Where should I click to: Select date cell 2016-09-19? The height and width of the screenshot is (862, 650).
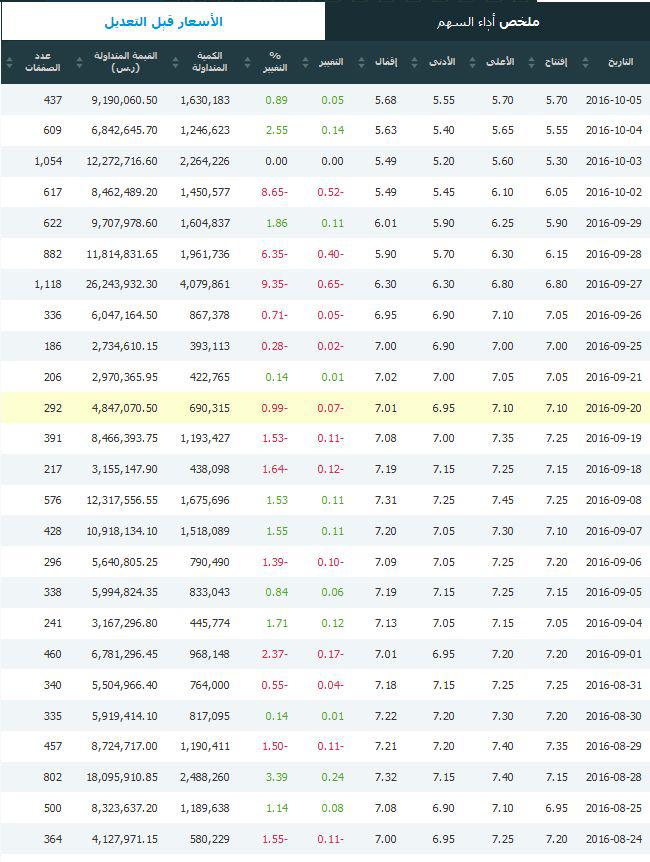[614, 438]
